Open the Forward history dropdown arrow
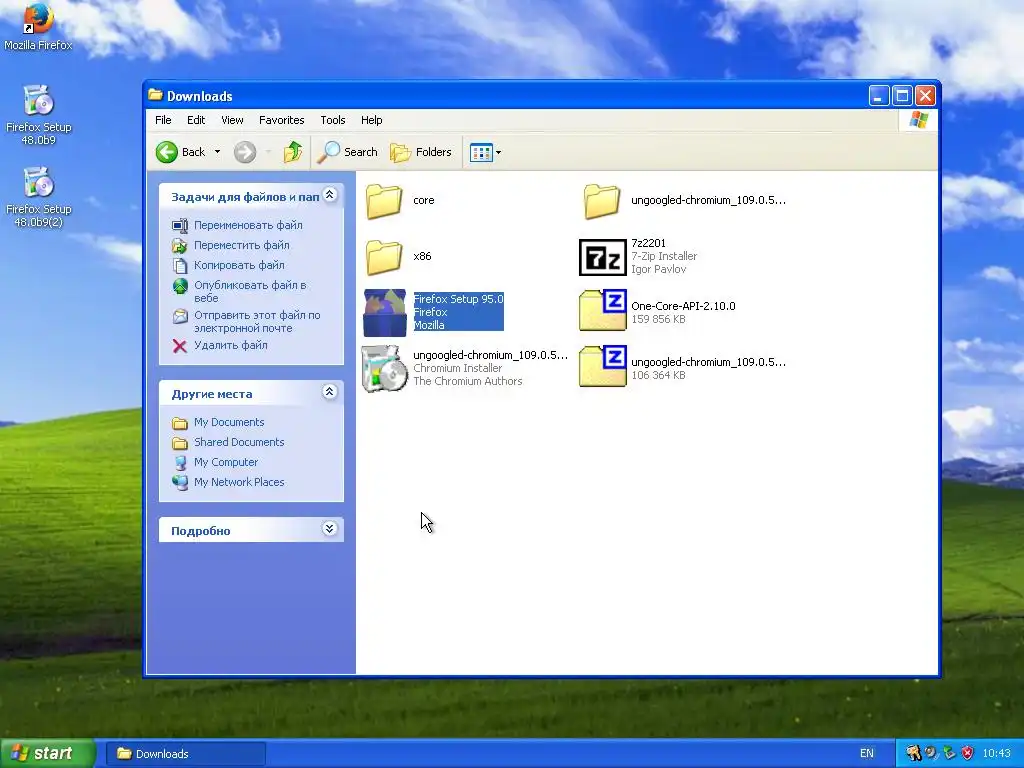1024x768 pixels. (x=268, y=152)
